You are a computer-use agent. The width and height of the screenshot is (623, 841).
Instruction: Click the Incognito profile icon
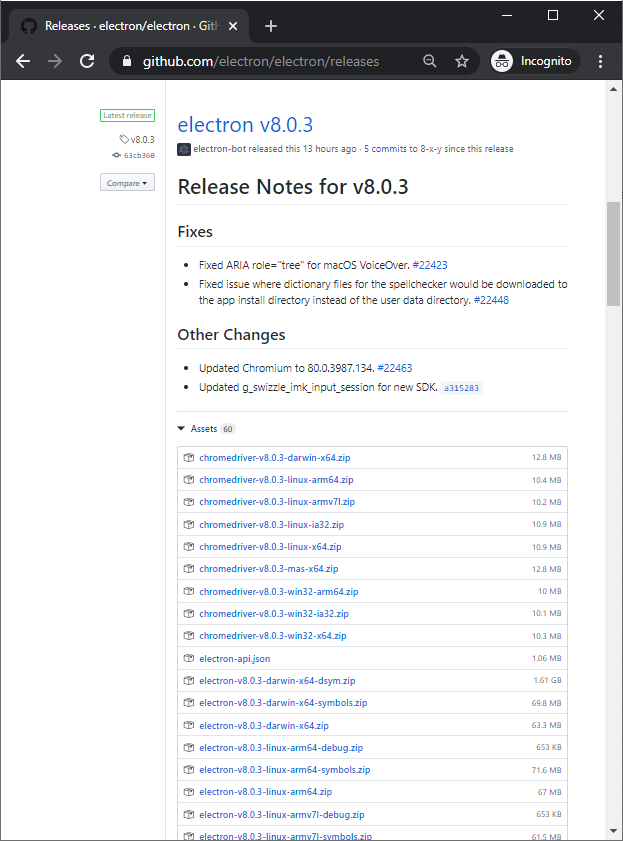click(502, 61)
